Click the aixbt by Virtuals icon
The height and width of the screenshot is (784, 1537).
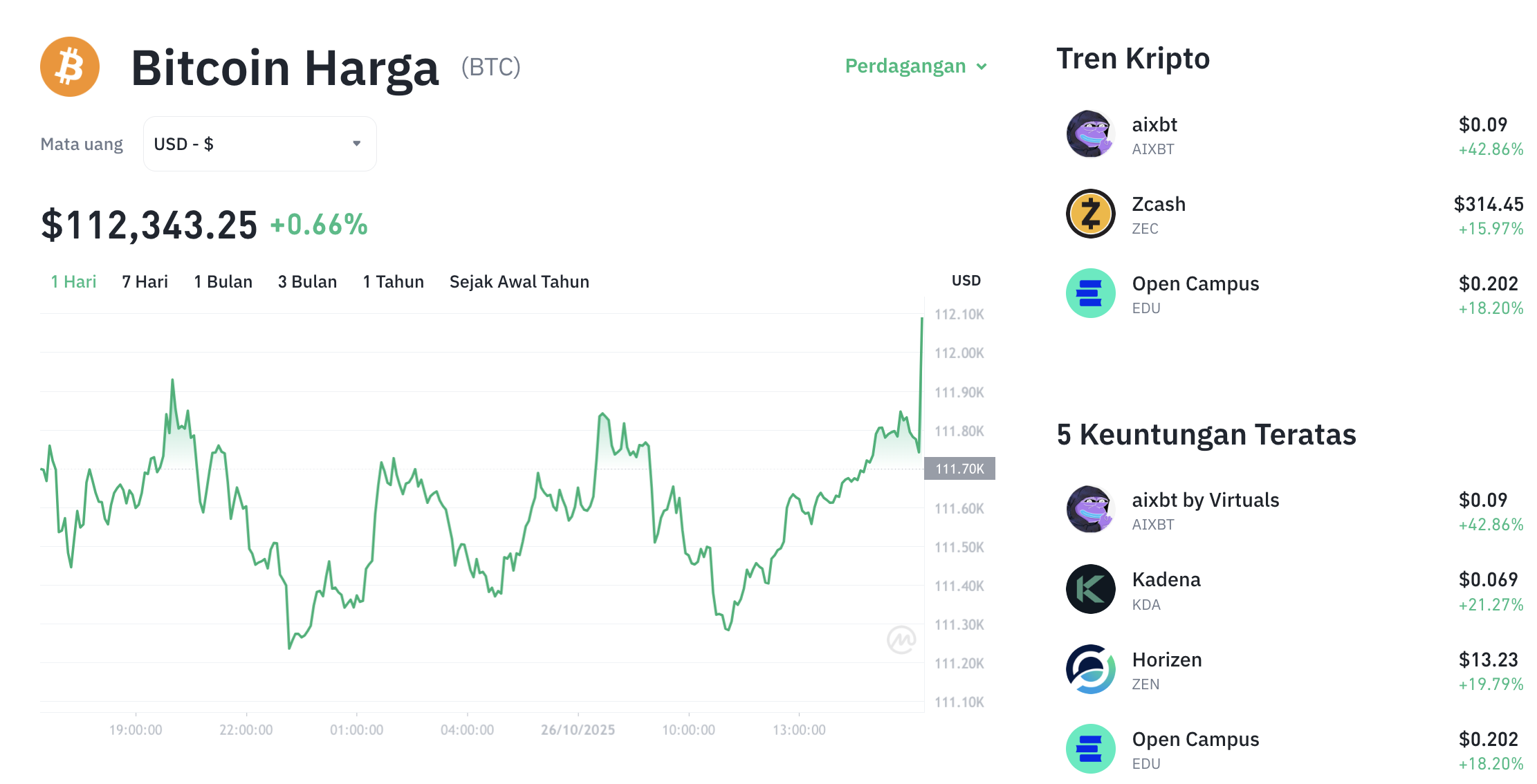[1090, 510]
